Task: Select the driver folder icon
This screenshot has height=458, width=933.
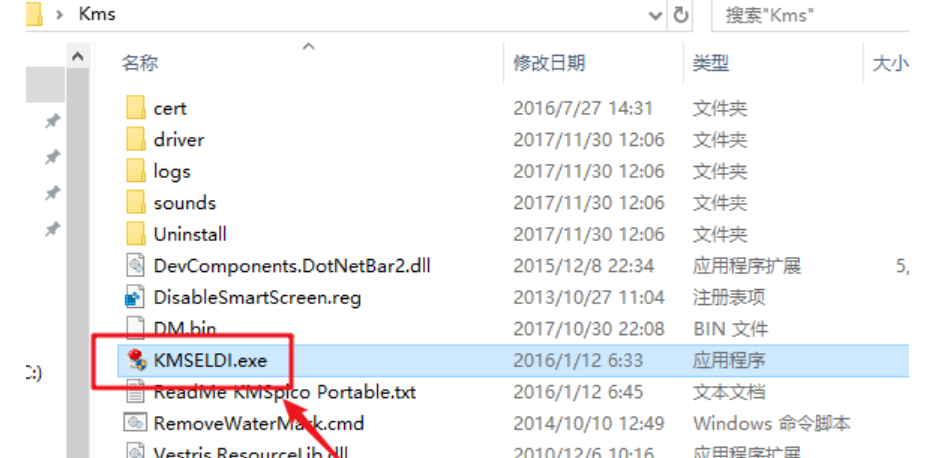Action: tap(136, 140)
